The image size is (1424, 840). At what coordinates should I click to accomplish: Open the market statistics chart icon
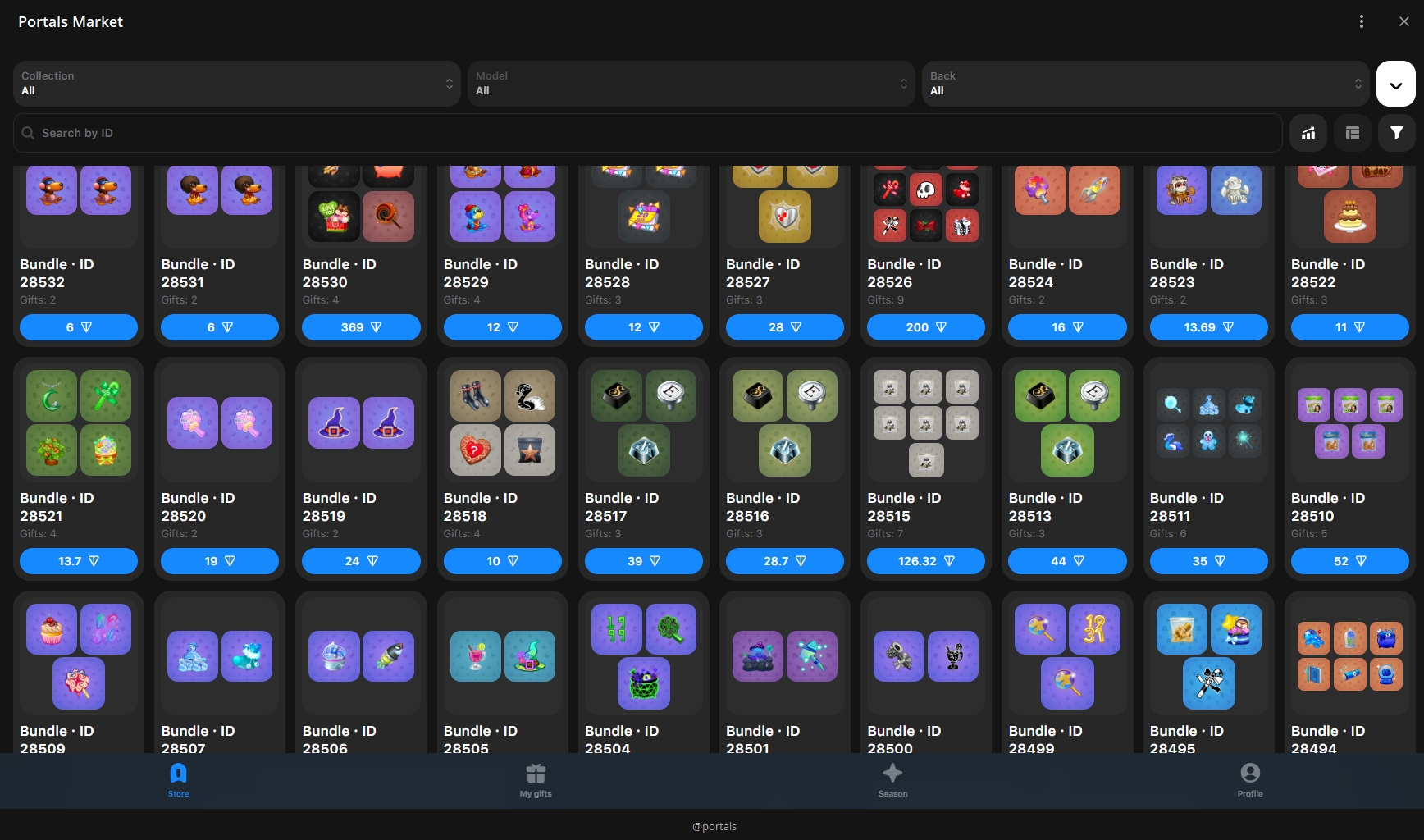1308,133
